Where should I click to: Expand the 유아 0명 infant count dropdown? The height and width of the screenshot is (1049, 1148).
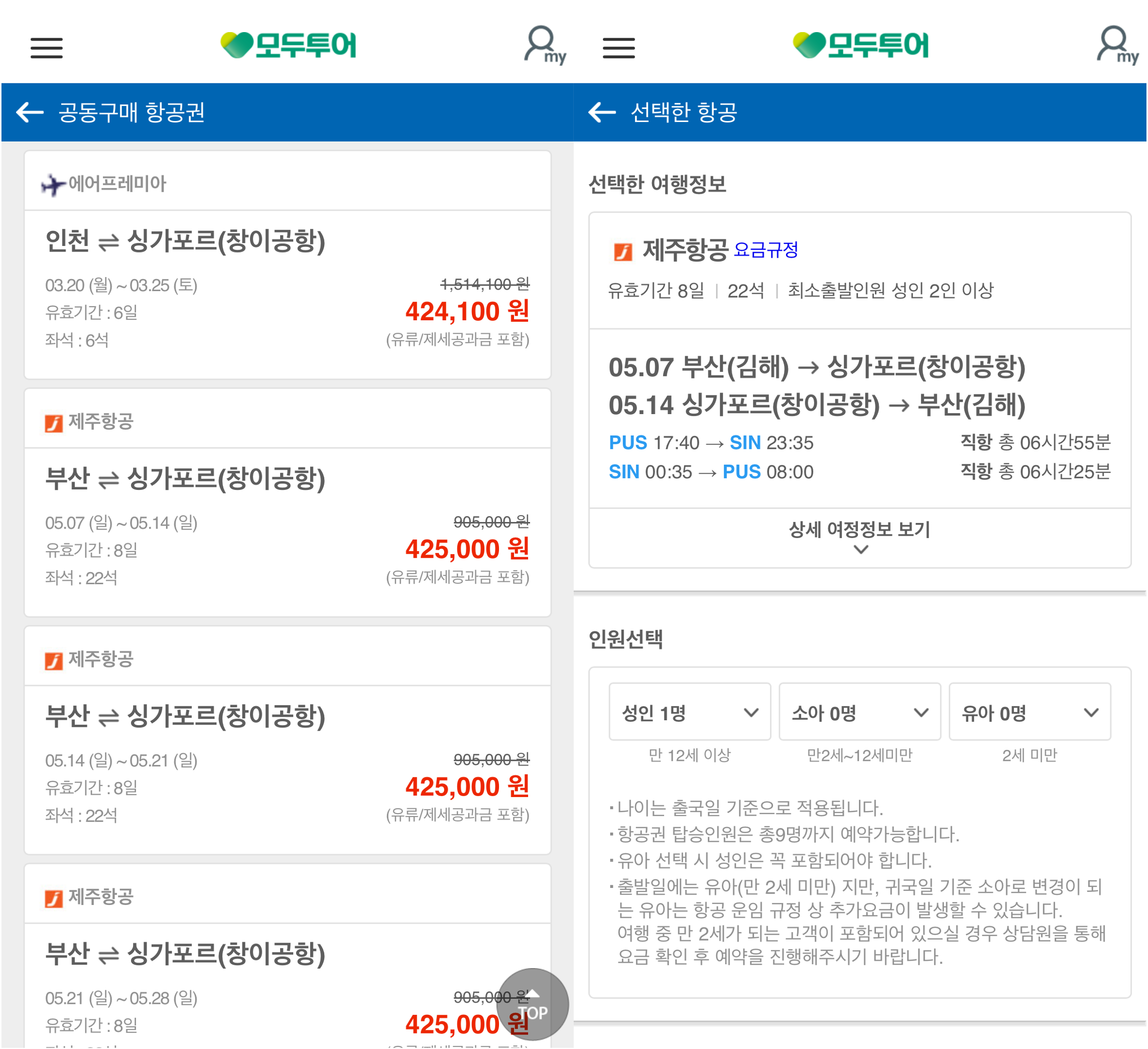point(1030,712)
